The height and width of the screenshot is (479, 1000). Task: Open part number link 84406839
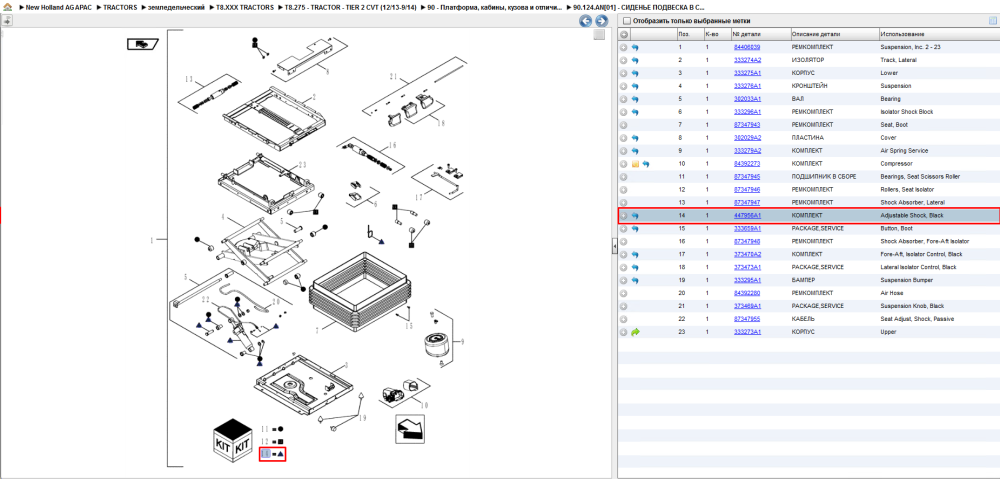tap(747, 47)
